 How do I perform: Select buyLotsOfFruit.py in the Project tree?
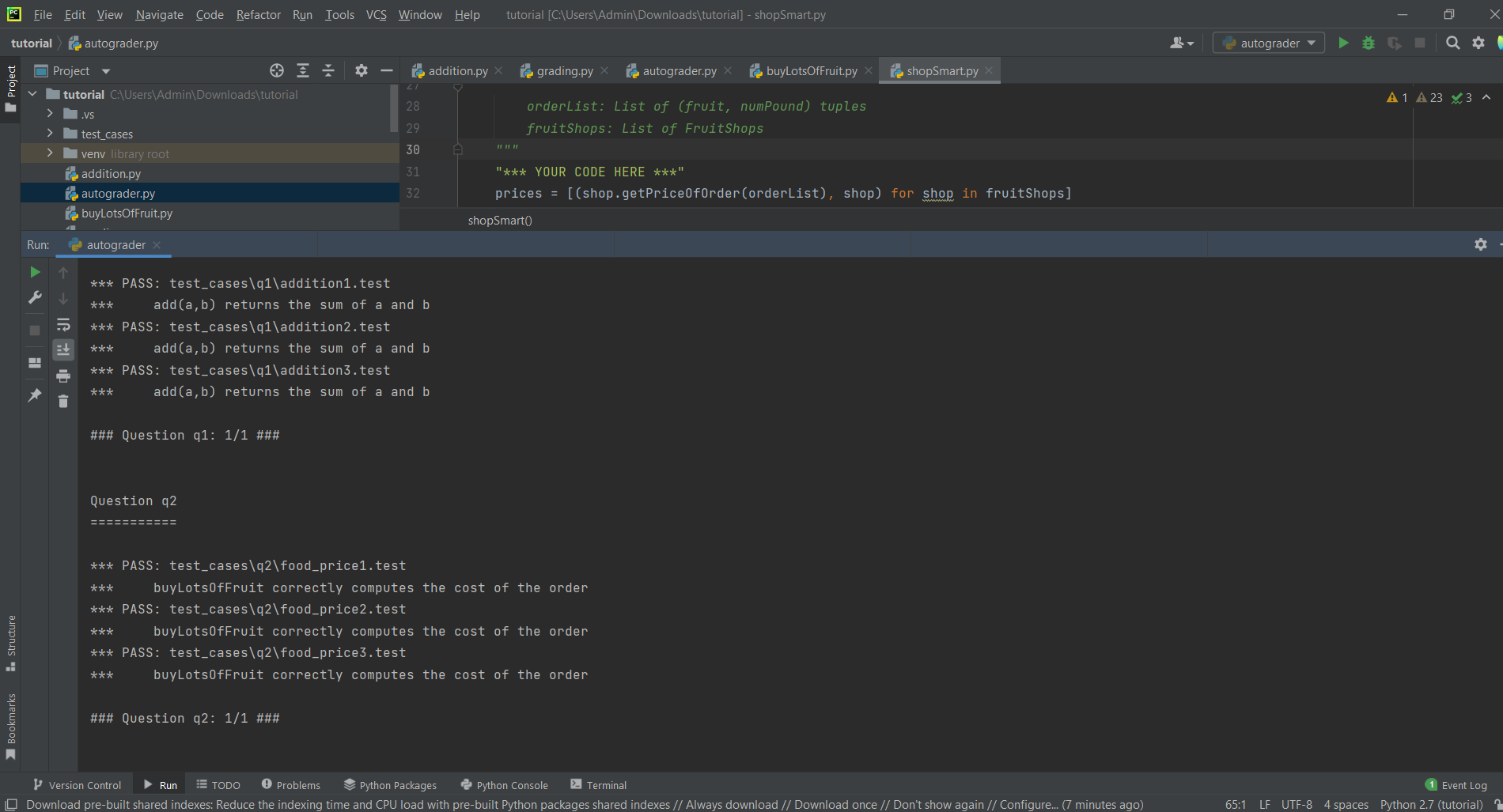127,213
